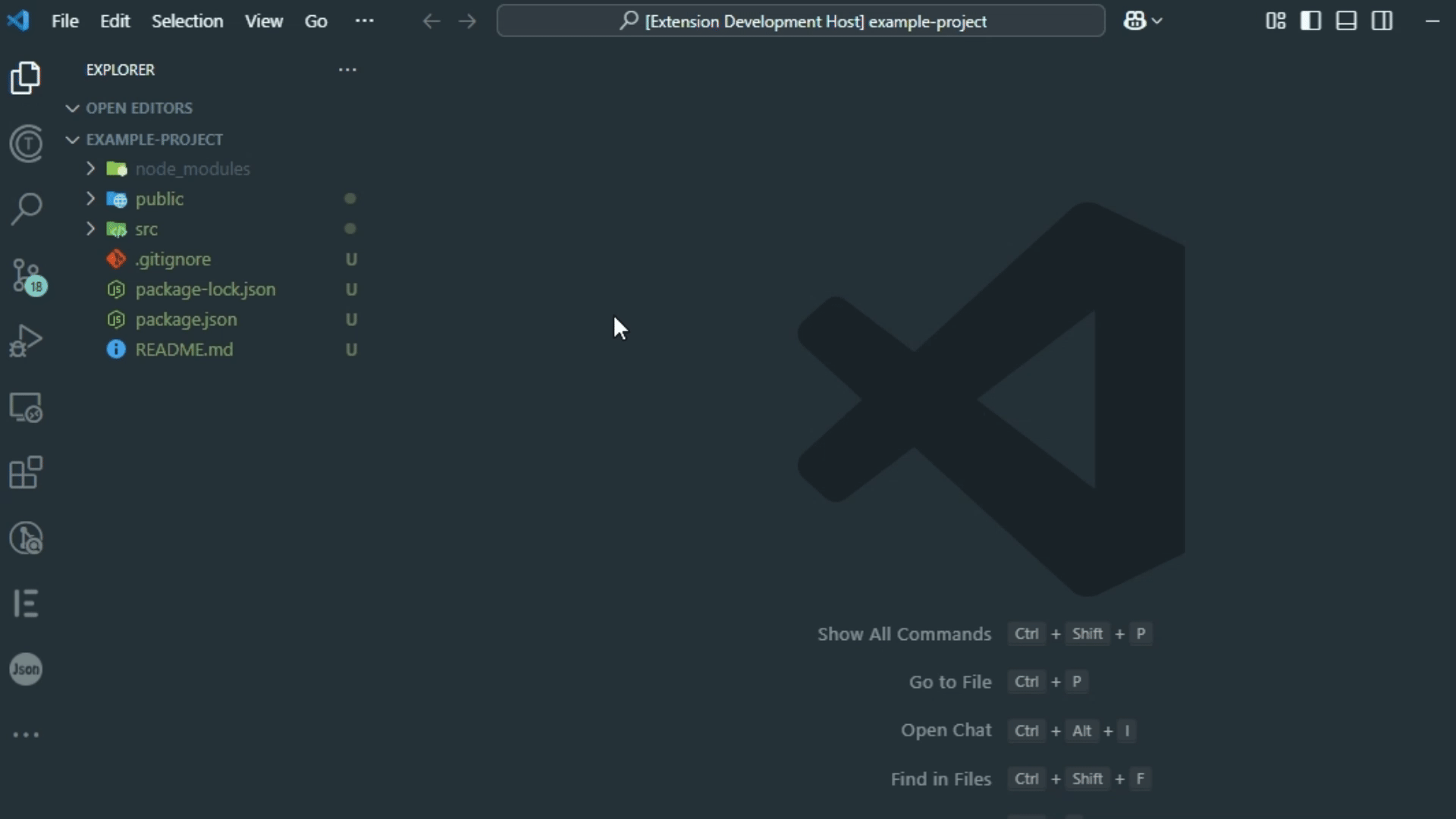Click the Json extension icon in activity bar
1456x819 pixels.
(x=27, y=669)
